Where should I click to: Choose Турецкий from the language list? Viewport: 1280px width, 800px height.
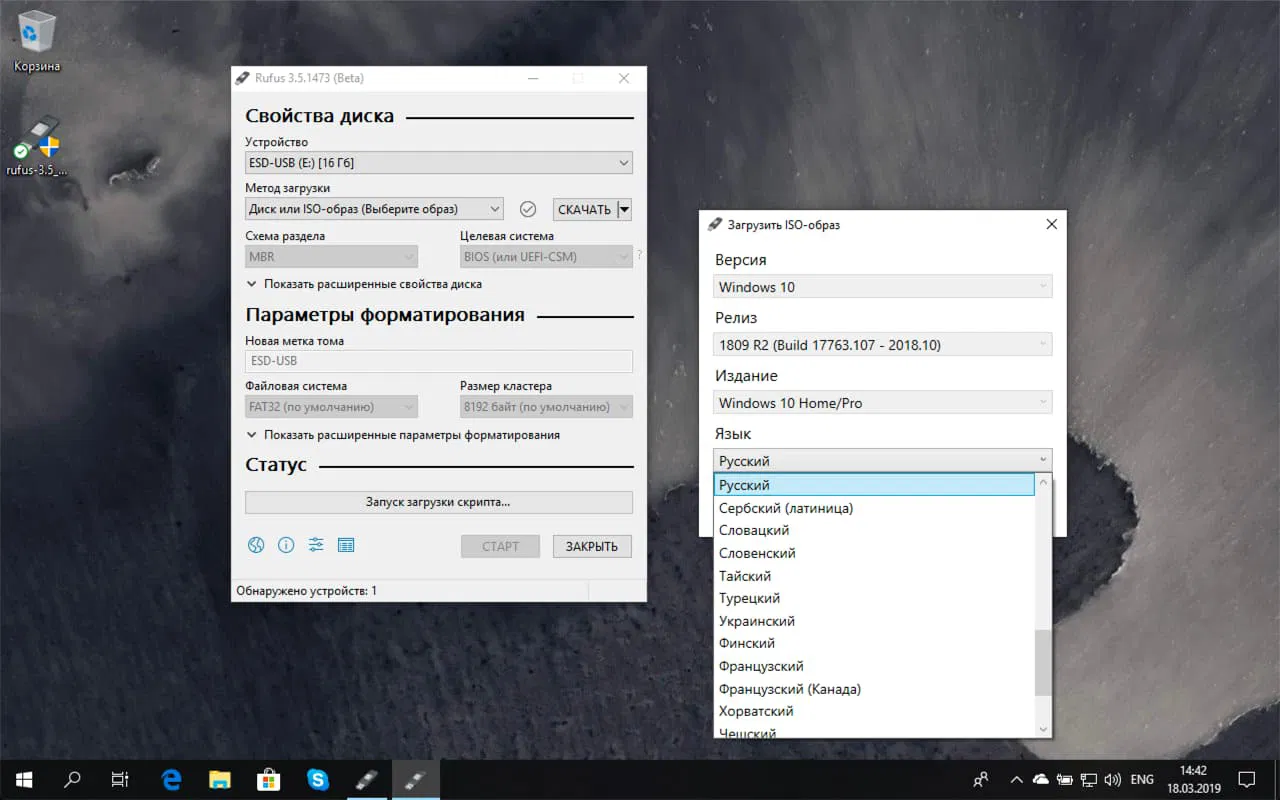click(x=874, y=598)
